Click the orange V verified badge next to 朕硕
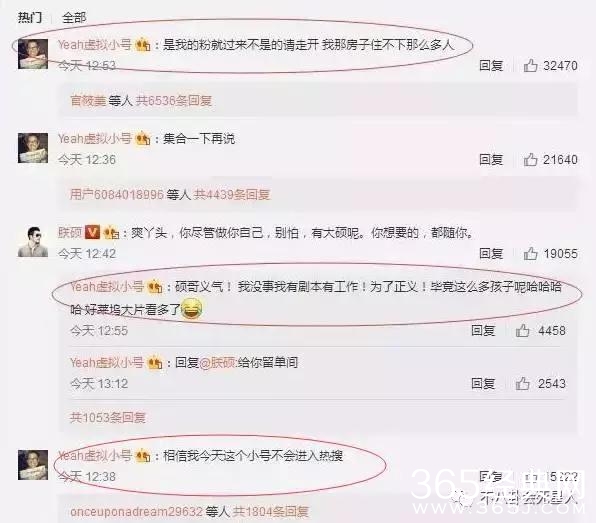 [92, 232]
